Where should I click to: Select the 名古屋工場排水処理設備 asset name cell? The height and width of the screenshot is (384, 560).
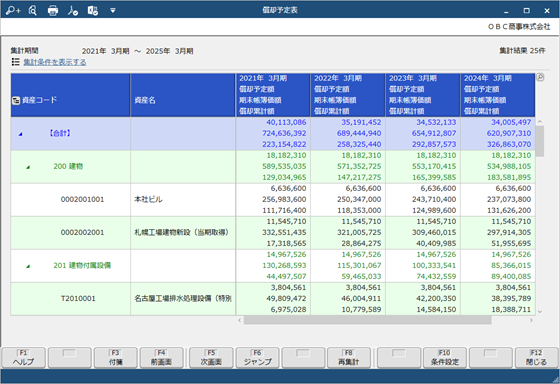click(183, 299)
